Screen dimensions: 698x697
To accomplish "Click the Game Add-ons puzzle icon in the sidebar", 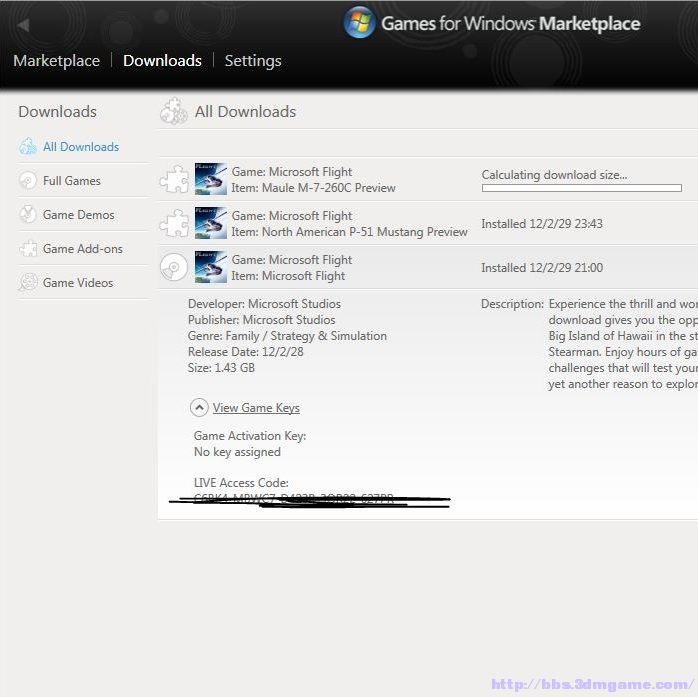I will click(28, 249).
